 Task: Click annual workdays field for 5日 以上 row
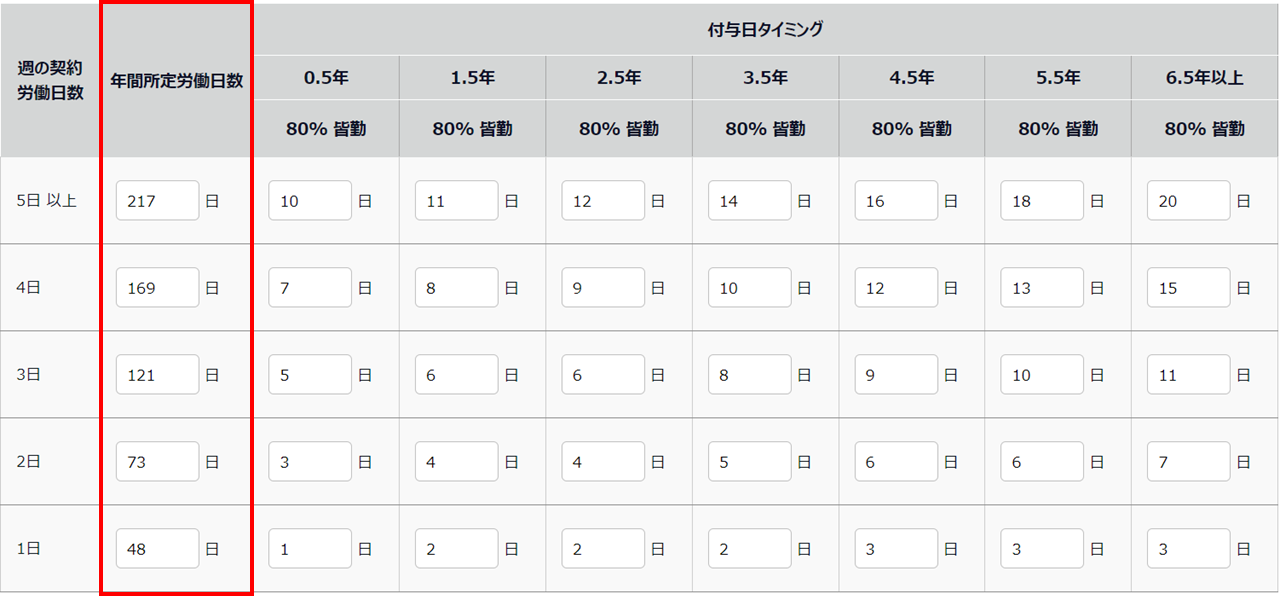pos(157,201)
